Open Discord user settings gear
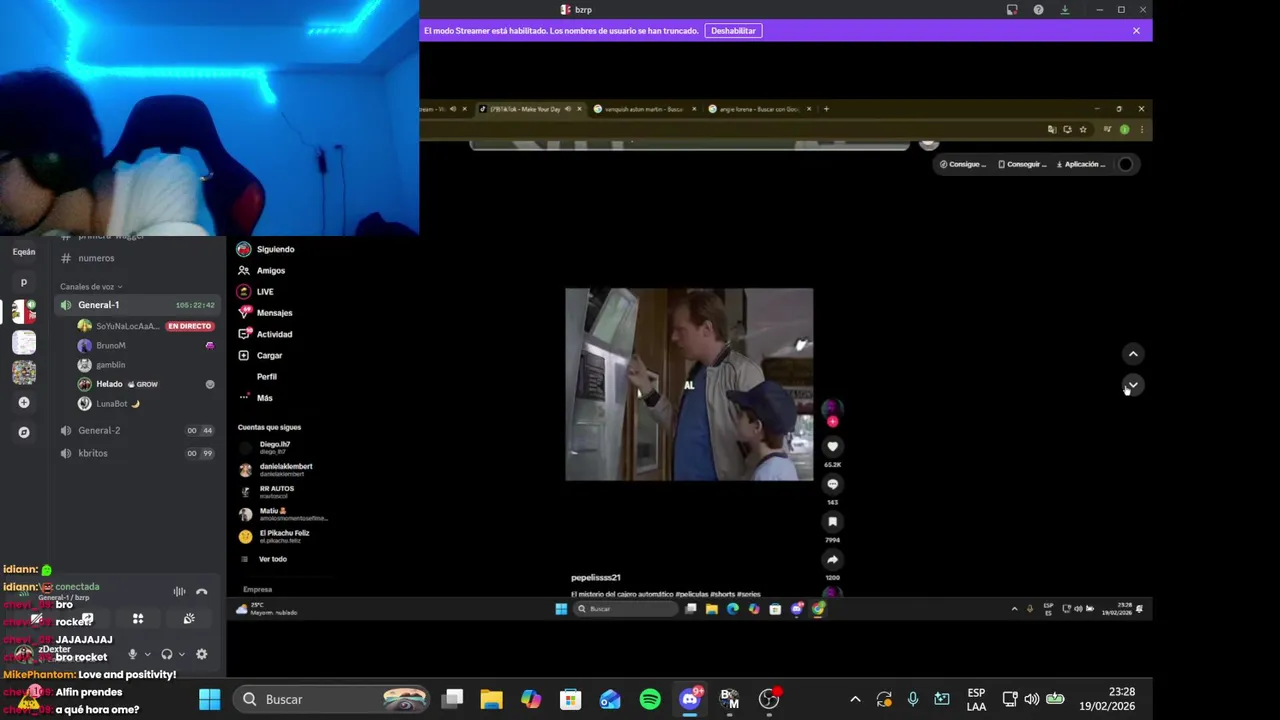Viewport: 1280px width, 720px height. coord(201,655)
